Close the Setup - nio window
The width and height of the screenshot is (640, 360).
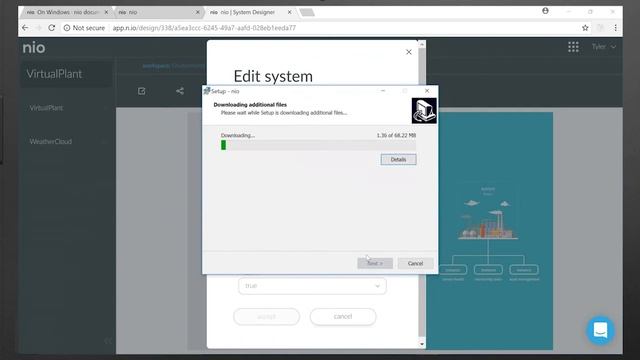coord(427,91)
